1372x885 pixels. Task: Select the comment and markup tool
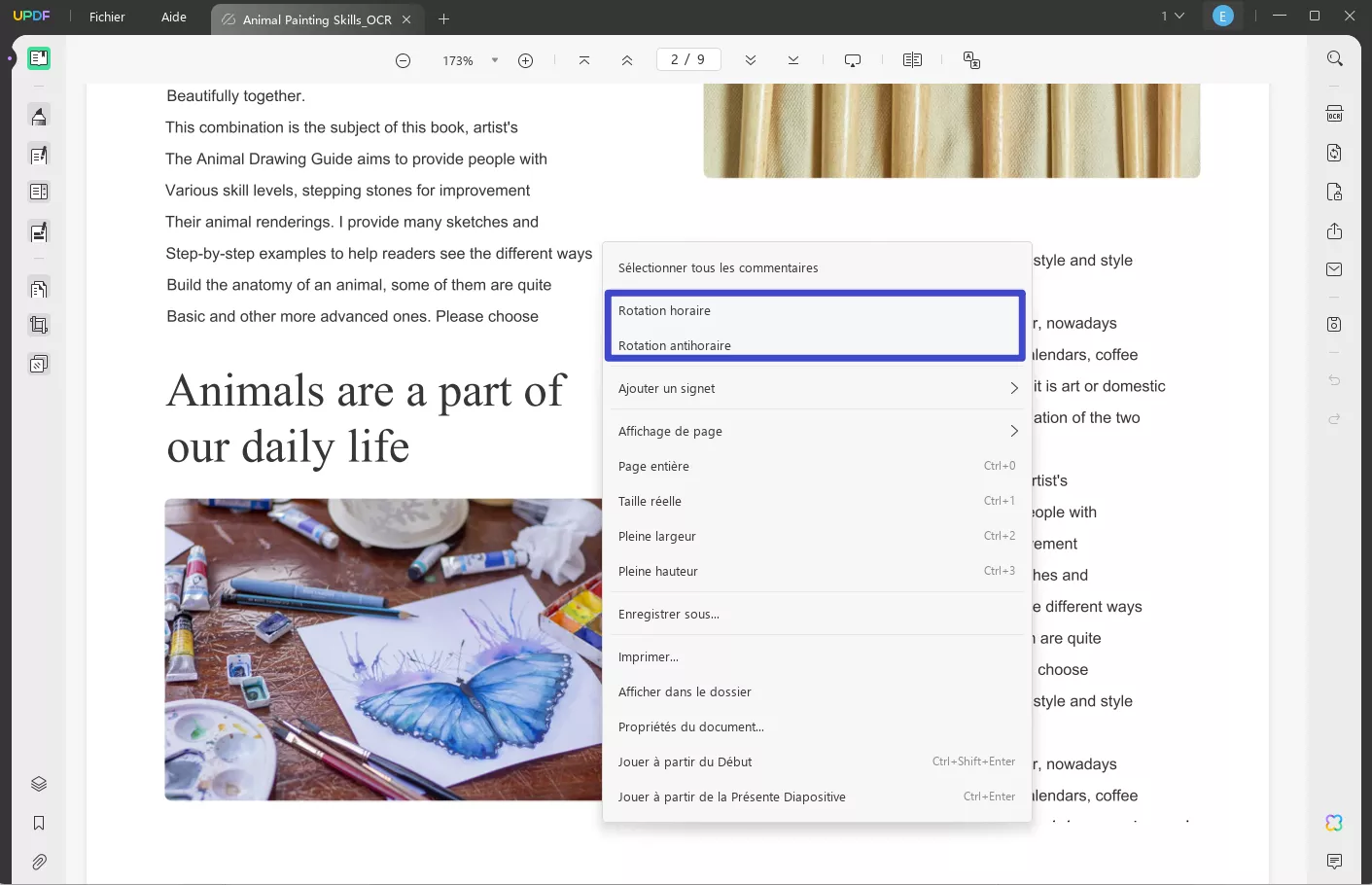39,116
